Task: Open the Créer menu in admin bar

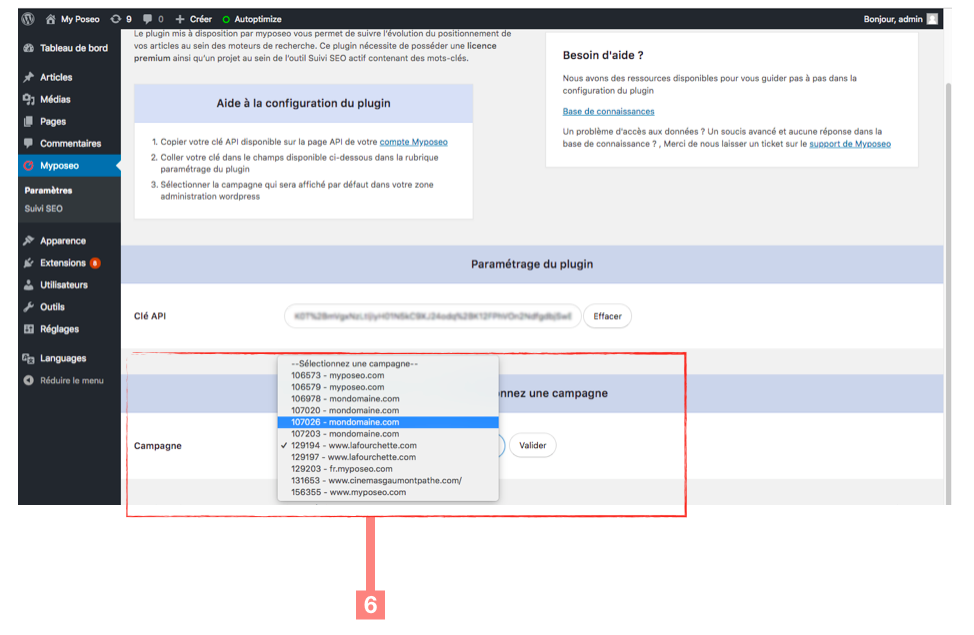Action: [x=193, y=19]
